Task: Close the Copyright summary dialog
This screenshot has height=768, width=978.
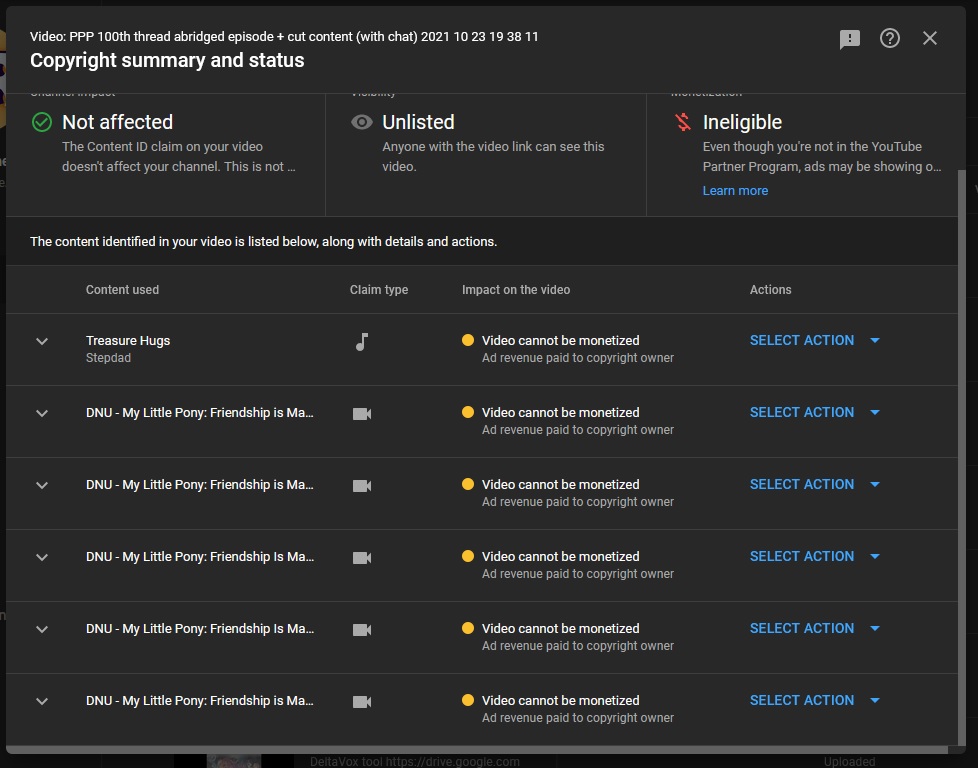Action: 930,38
